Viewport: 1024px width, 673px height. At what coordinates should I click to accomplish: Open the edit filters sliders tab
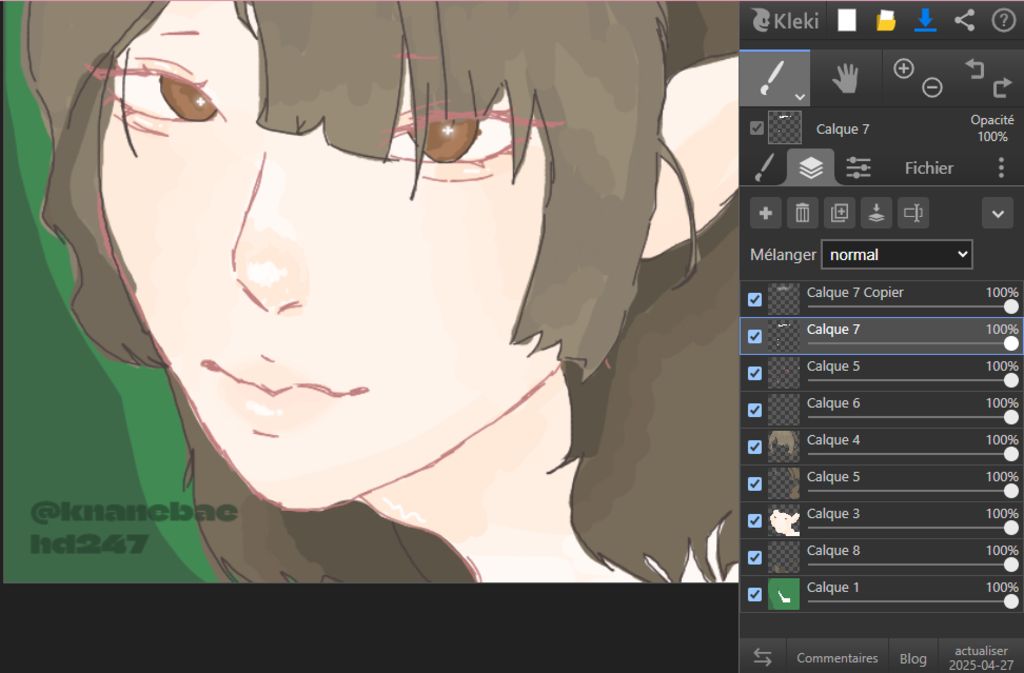pos(858,168)
